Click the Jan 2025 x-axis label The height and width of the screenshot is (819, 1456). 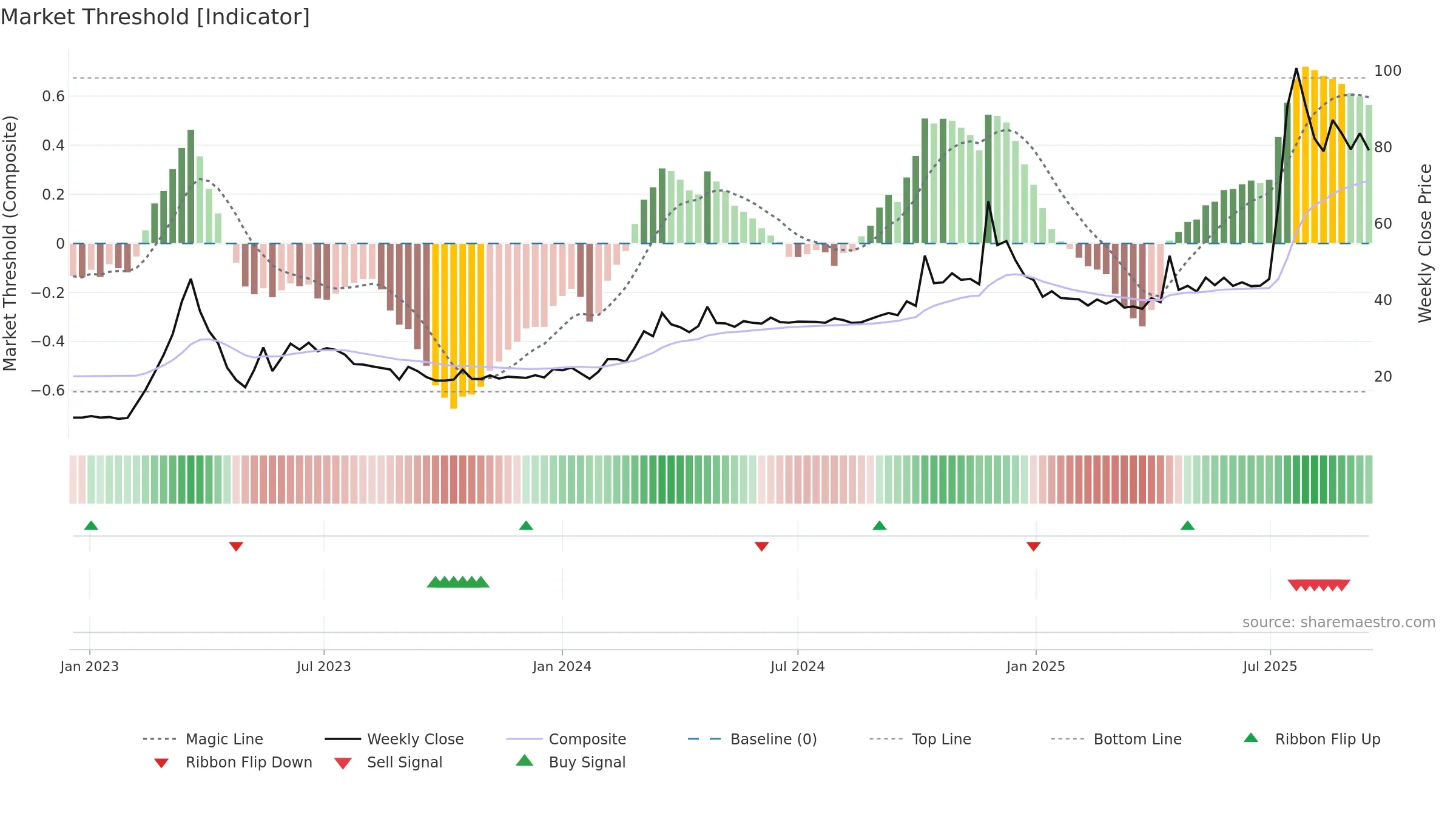click(1036, 666)
